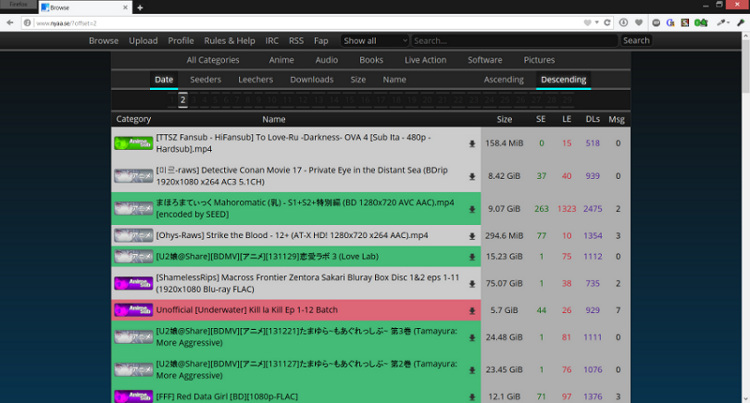The height and width of the screenshot is (403, 750).
Task: Open the eyedropper extension dropdown arrow
Action: (x=728, y=22)
